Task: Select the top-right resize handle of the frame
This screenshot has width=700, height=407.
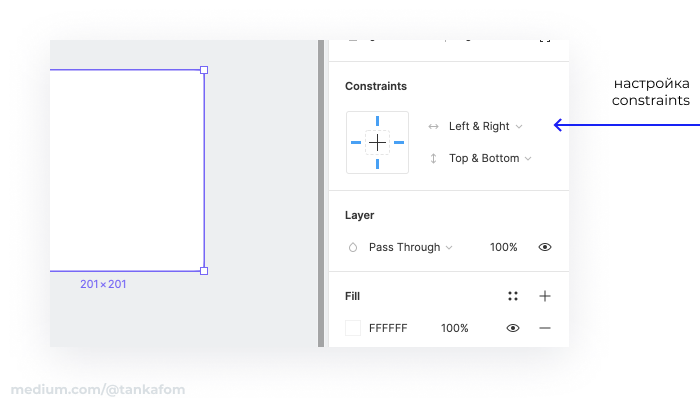Action: coord(204,70)
